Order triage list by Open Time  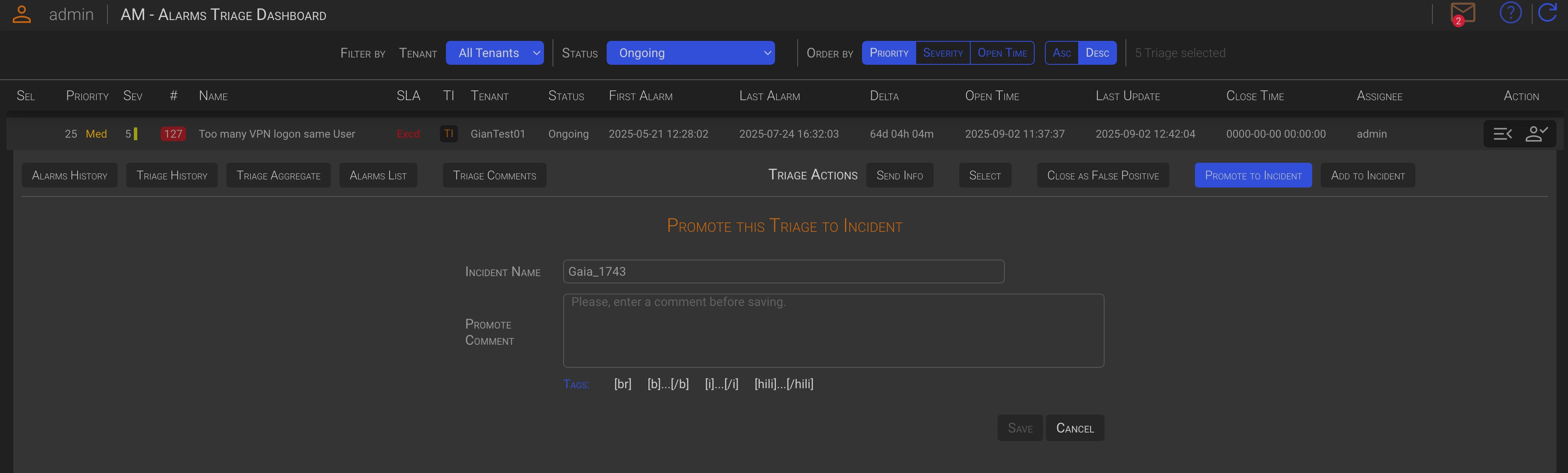[x=1002, y=53]
